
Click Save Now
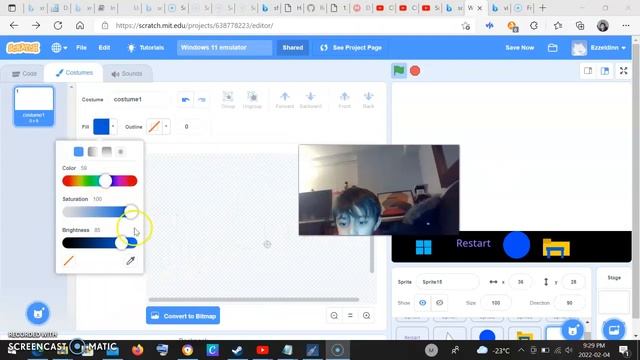520,48
